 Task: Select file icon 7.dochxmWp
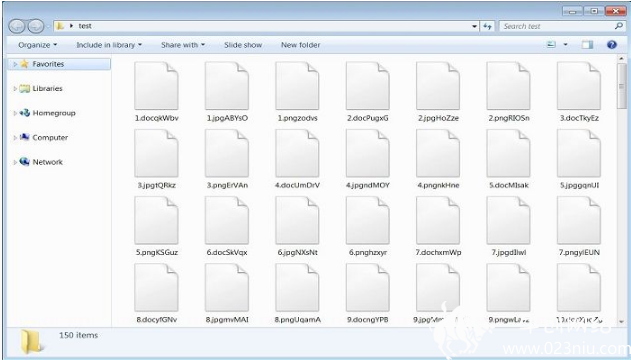pyautogui.click(x=438, y=220)
